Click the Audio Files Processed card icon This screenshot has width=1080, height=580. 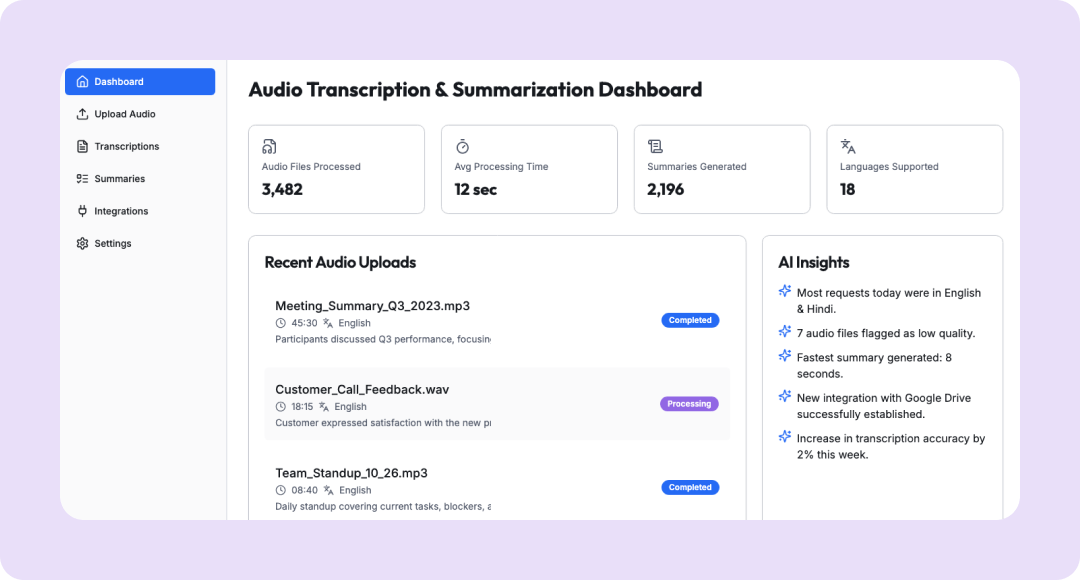269,146
